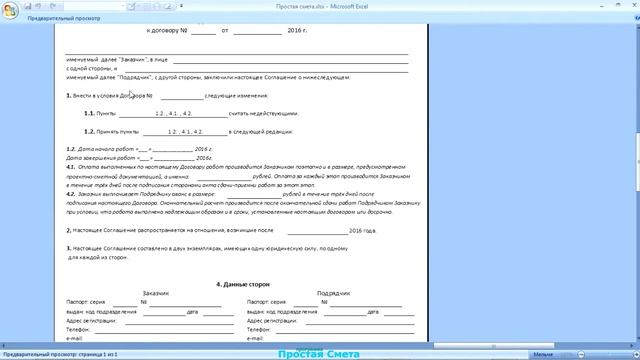The image size is (640, 360).
Task: Click 'Паспорт: серия' under Заказчик
Action: point(85,302)
